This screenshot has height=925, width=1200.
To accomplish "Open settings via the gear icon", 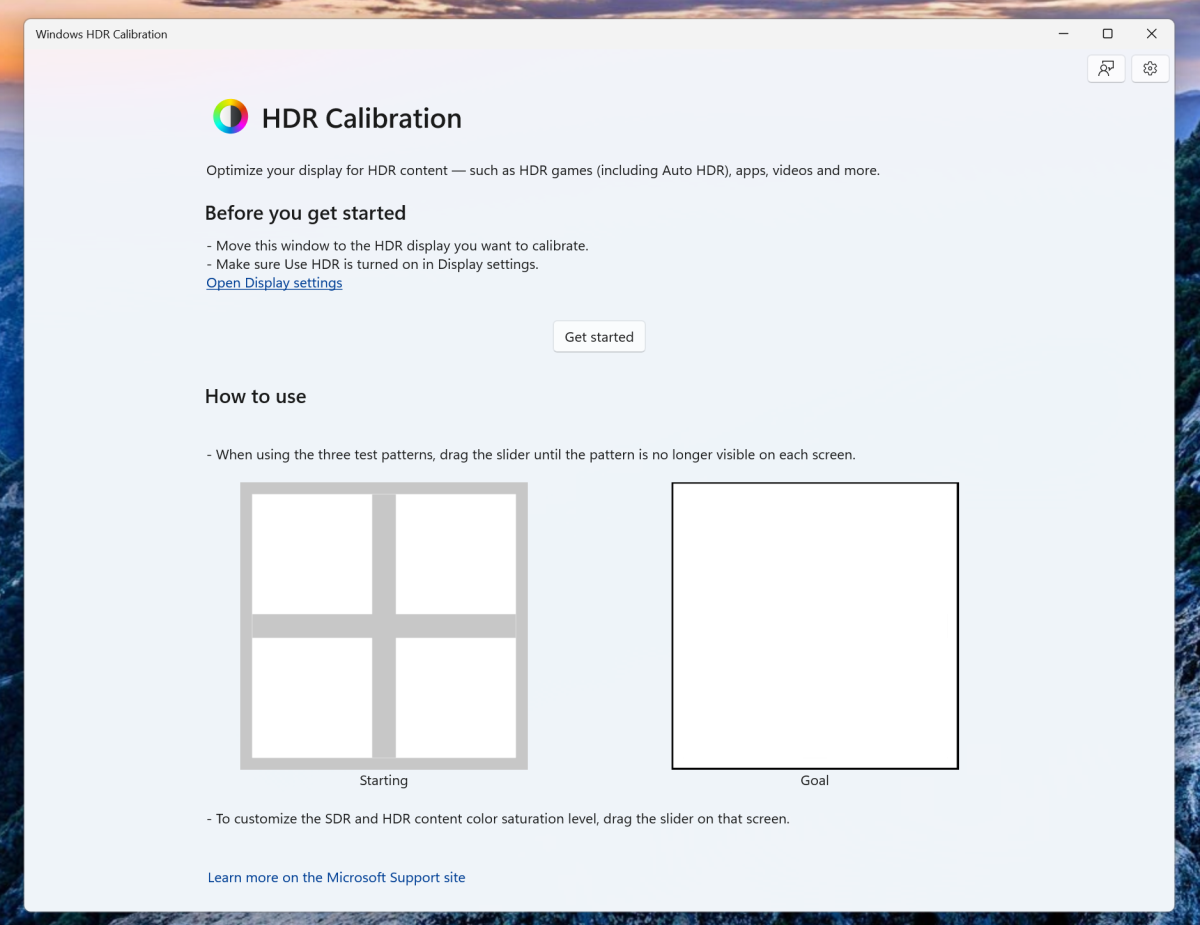I will pos(1150,69).
